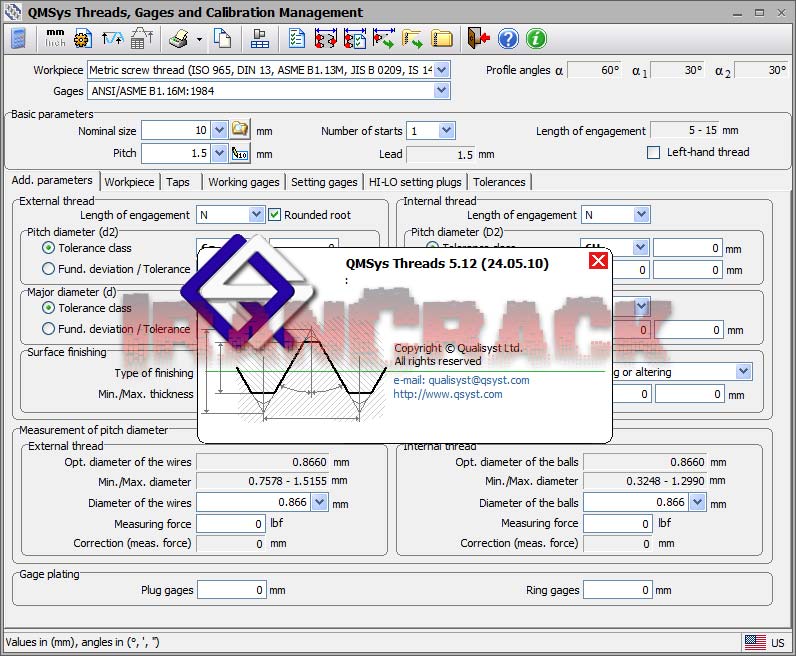Image resolution: width=796 pixels, height=656 pixels.
Task: Click the copy pages icon
Action: click(x=223, y=39)
